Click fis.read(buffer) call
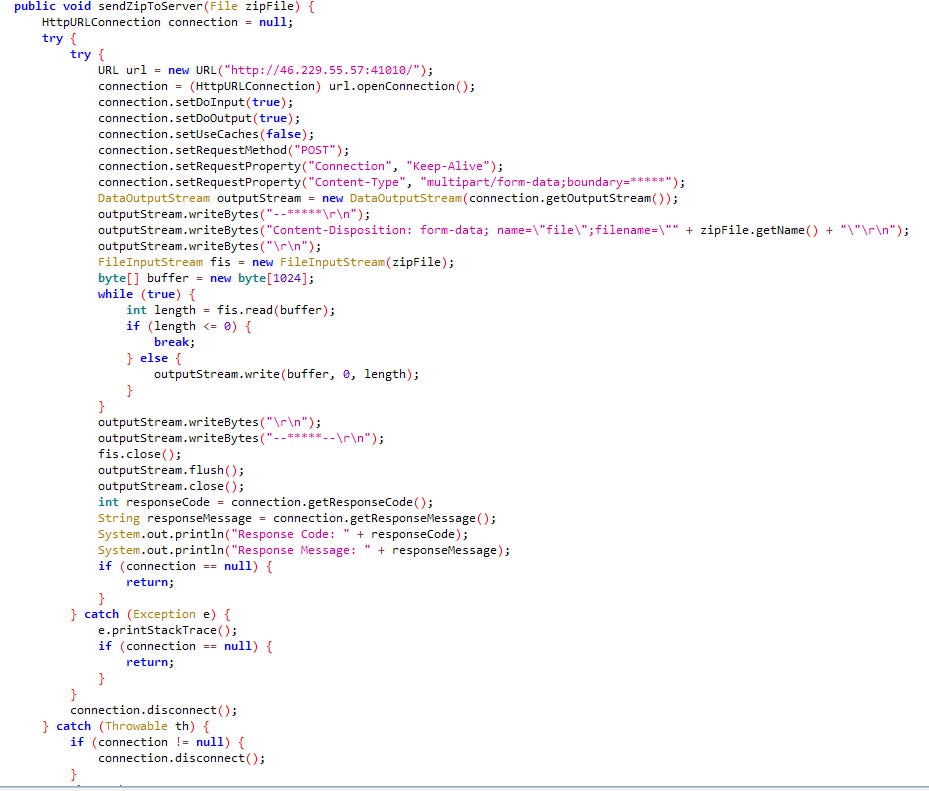929x791 pixels. (273, 310)
